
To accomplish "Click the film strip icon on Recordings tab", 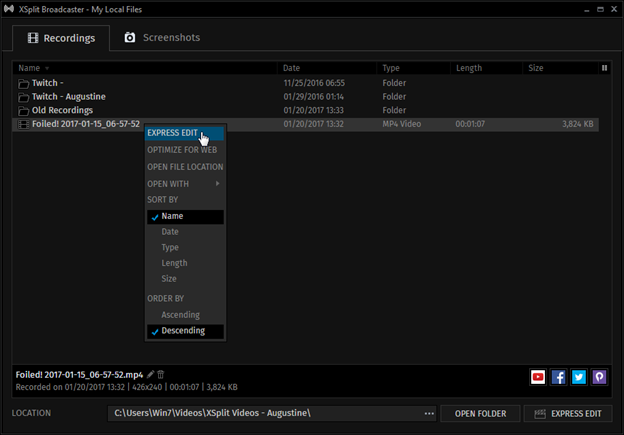I will (33, 38).
